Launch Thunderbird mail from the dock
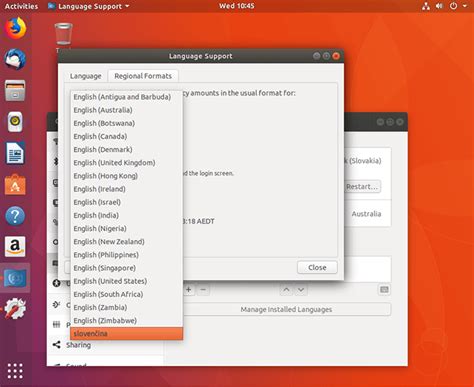Image resolution: width=474 pixels, height=387 pixels. pyautogui.click(x=15, y=60)
